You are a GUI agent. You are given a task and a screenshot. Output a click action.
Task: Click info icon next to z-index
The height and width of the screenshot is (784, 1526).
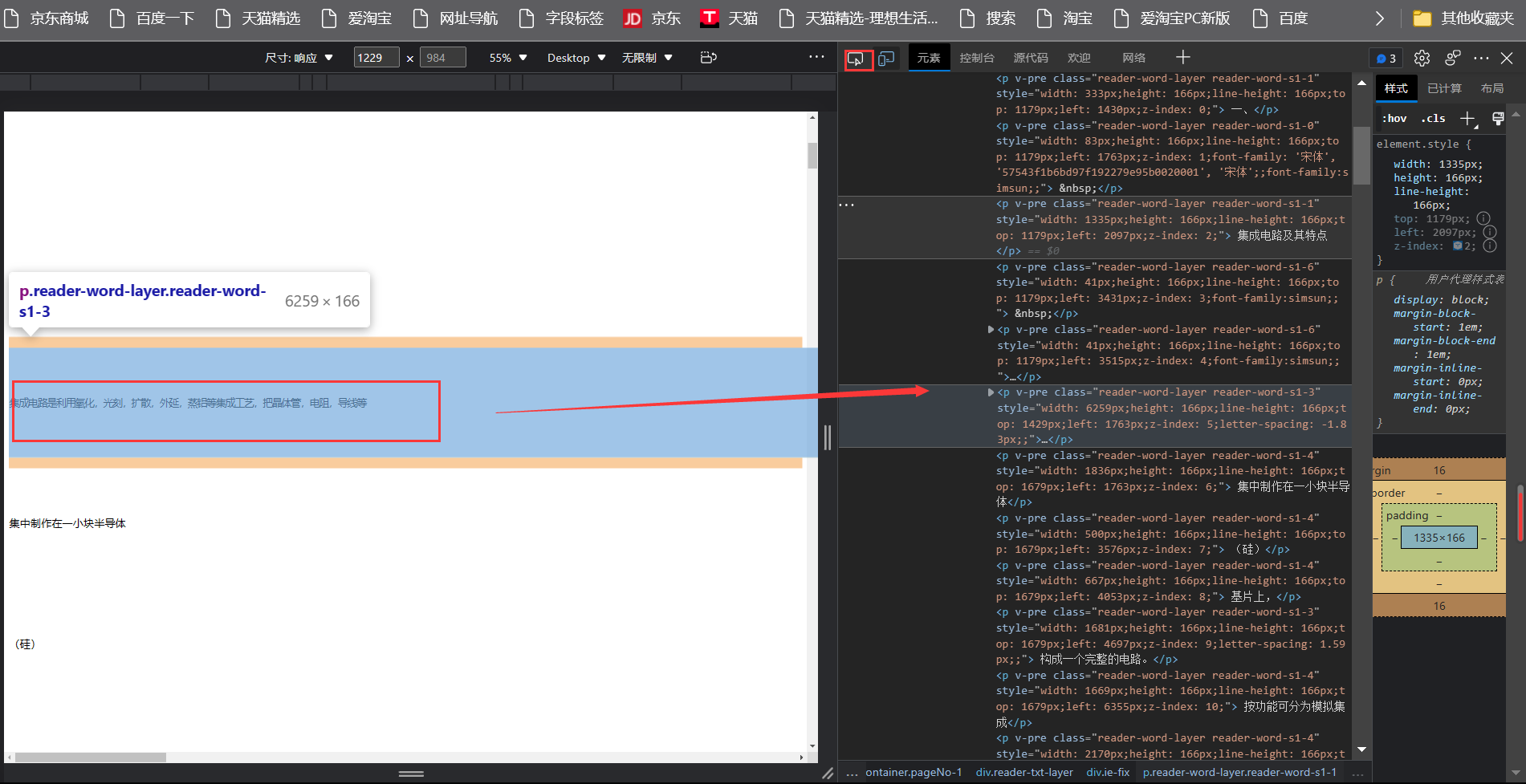1490,246
